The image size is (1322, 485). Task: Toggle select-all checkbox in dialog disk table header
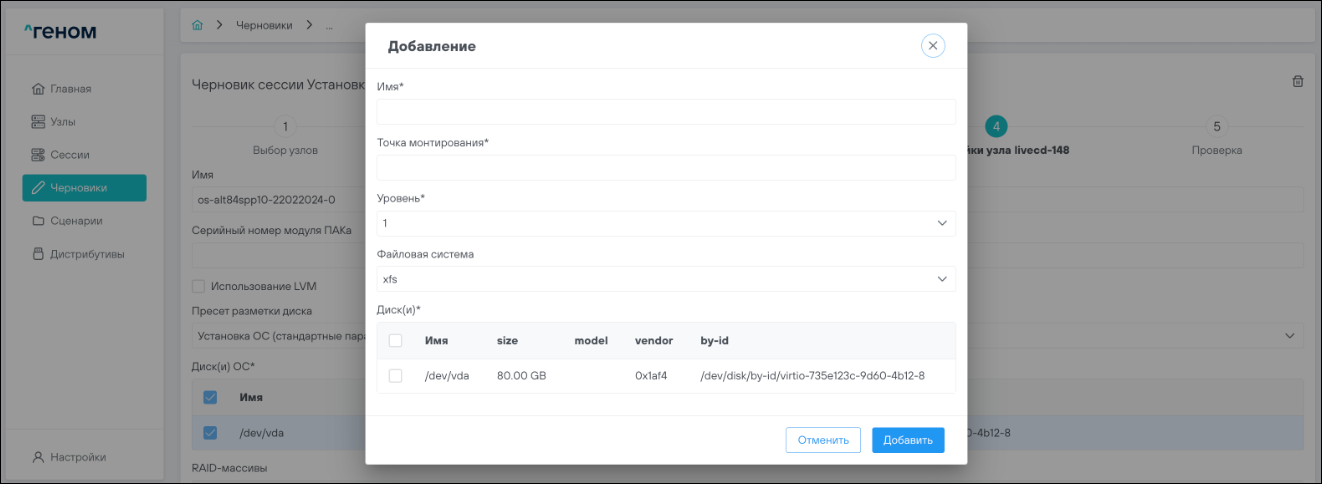pyautogui.click(x=395, y=341)
